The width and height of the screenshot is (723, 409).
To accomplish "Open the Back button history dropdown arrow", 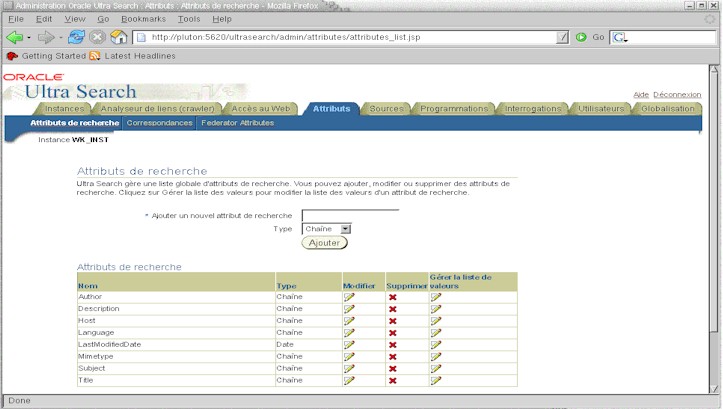I will tap(29, 37).
